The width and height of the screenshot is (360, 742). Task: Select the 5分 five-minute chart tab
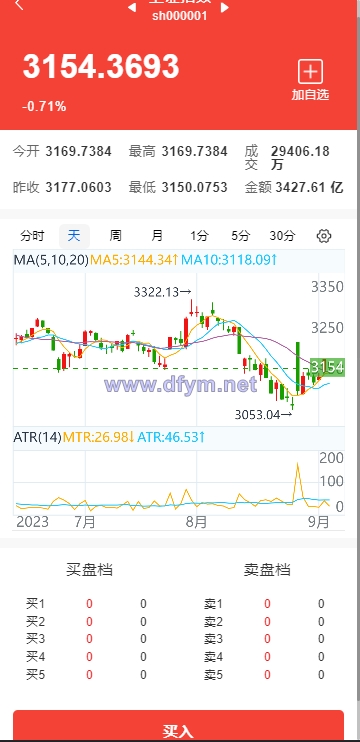240,236
